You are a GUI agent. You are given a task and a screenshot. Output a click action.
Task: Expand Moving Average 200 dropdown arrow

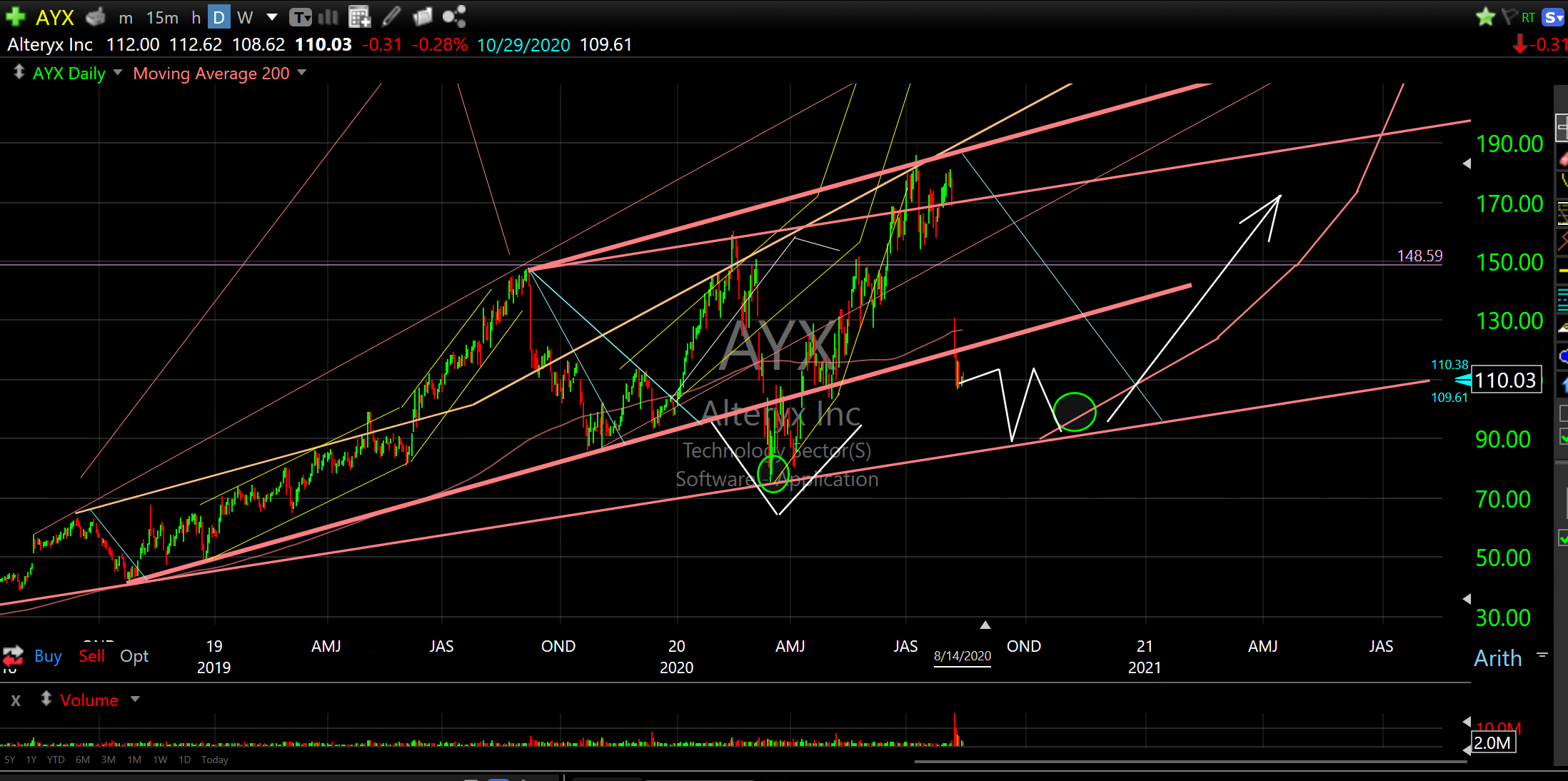point(301,72)
